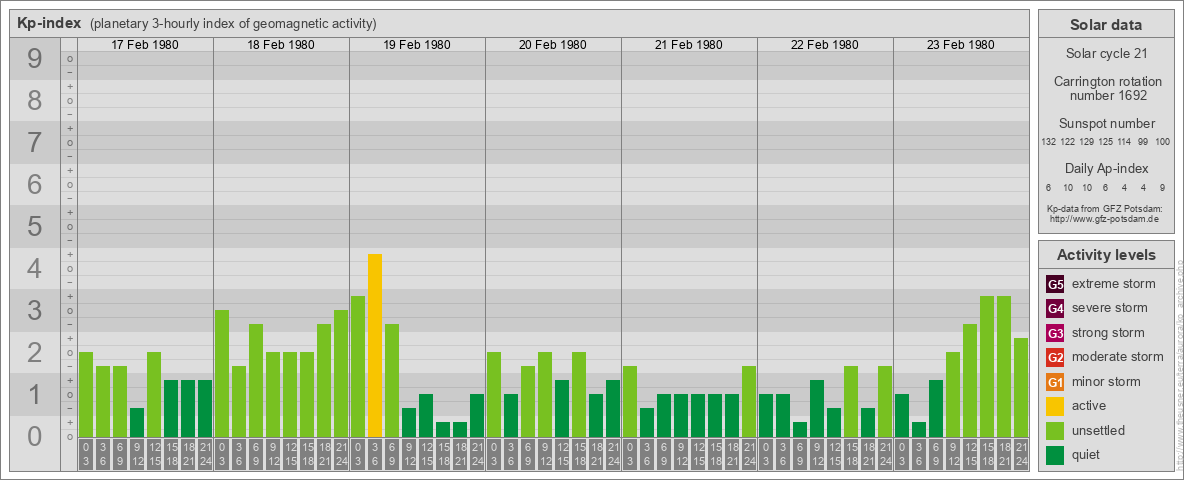Screen dimensions: 1184x480
Task: Click the sunspot value 132
Action: (1048, 142)
